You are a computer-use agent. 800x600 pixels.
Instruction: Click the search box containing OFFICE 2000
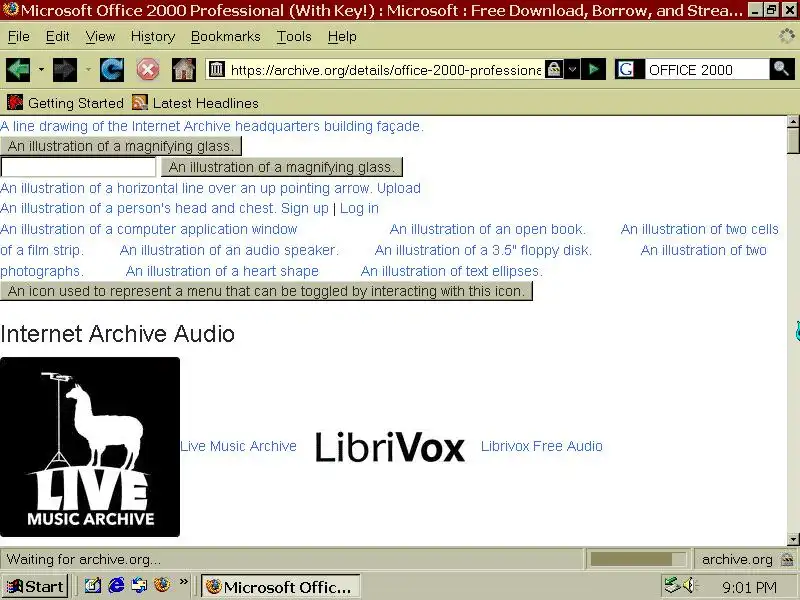point(707,70)
